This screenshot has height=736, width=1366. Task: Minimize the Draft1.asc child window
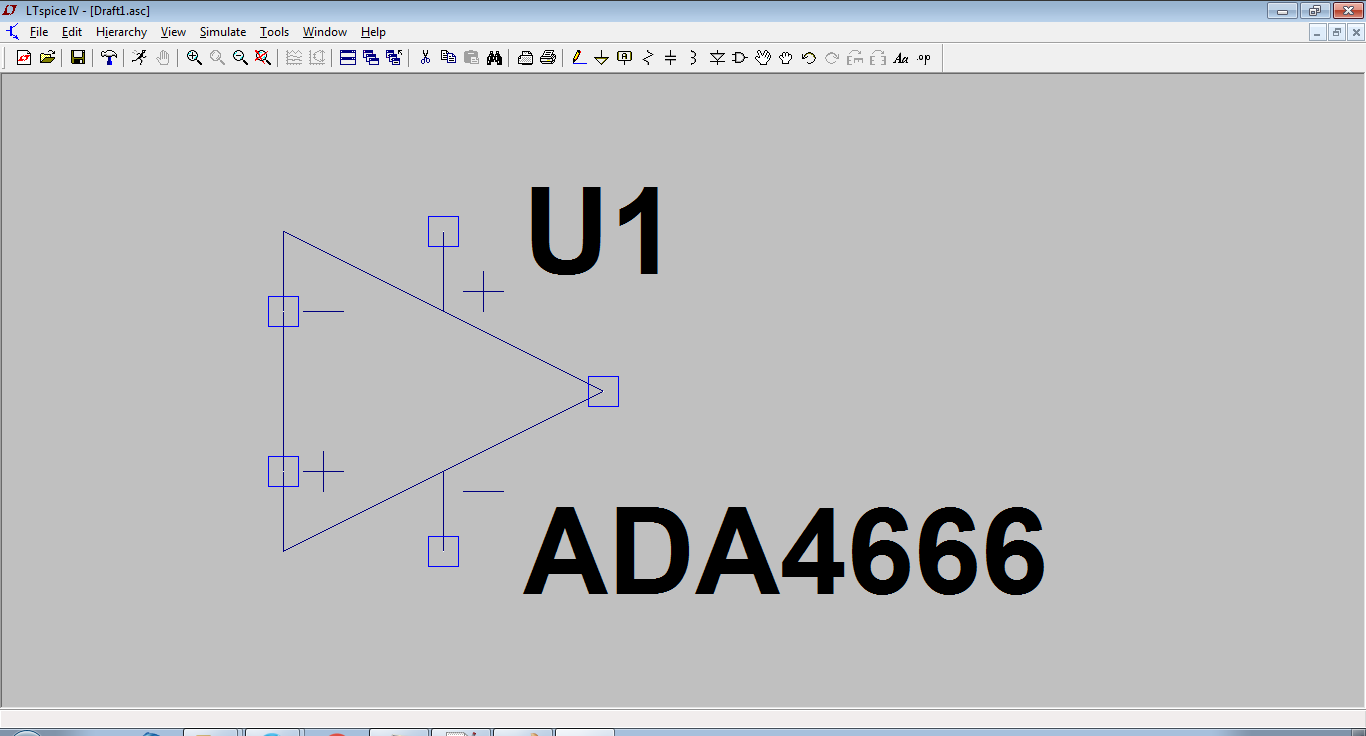click(x=1319, y=32)
